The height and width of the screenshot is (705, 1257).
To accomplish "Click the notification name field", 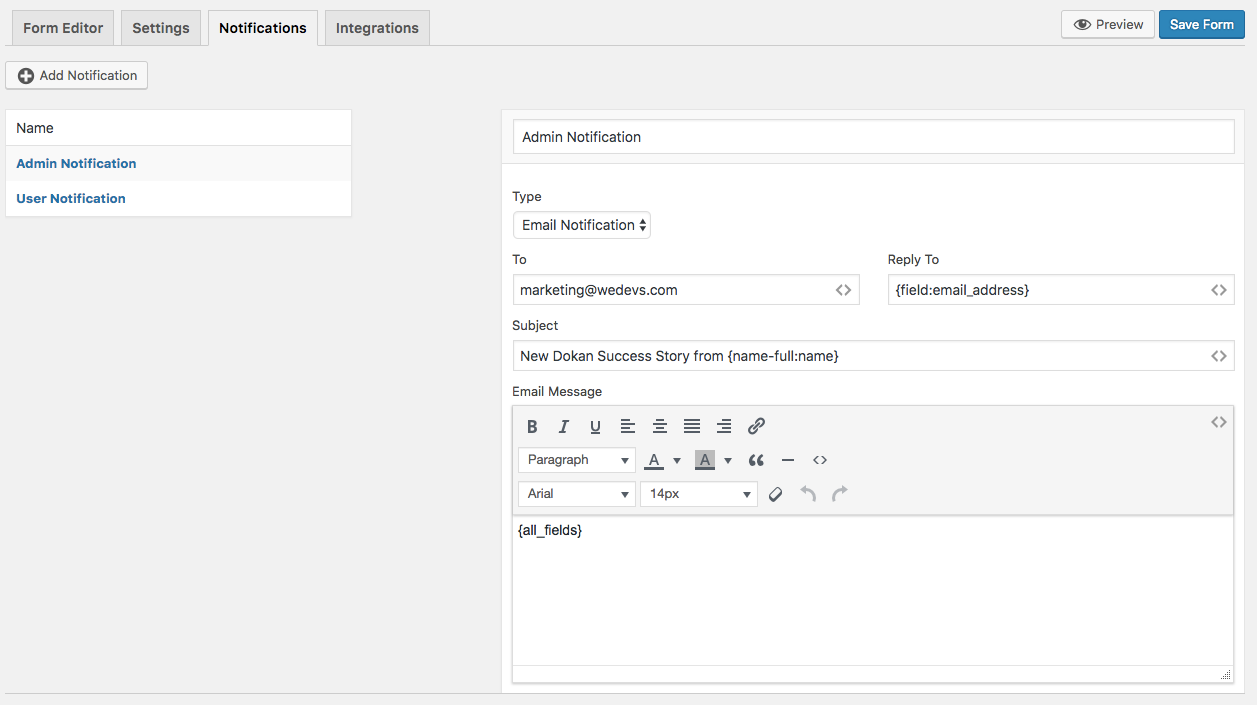I will click(873, 137).
